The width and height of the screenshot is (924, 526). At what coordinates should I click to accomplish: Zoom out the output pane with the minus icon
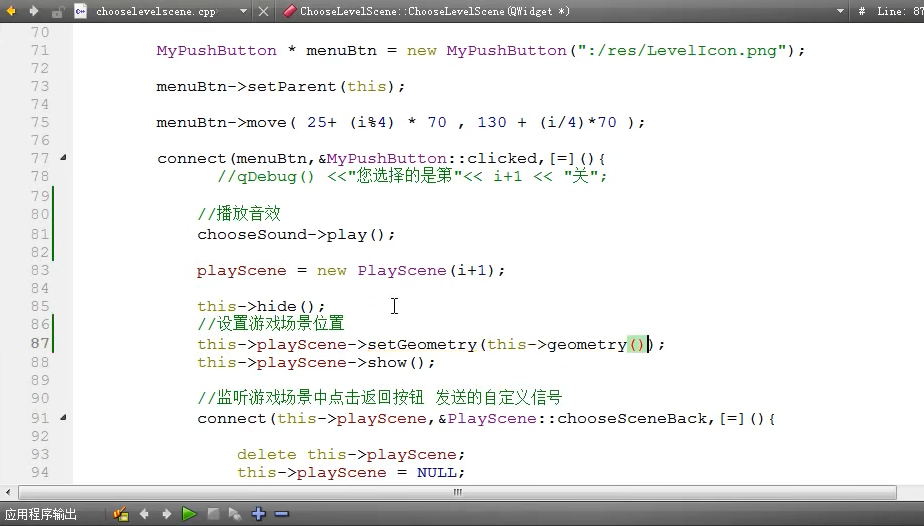(282, 514)
